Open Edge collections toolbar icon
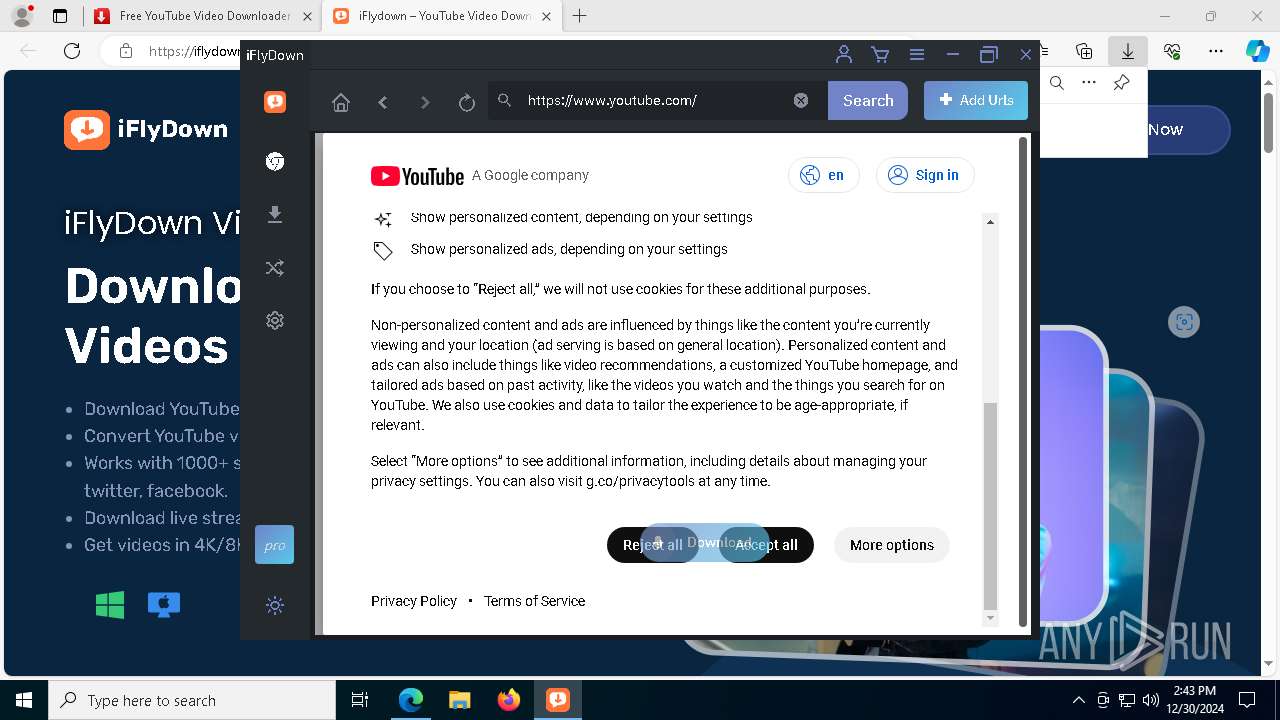This screenshot has height=720, width=1280. click(1084, 51)
